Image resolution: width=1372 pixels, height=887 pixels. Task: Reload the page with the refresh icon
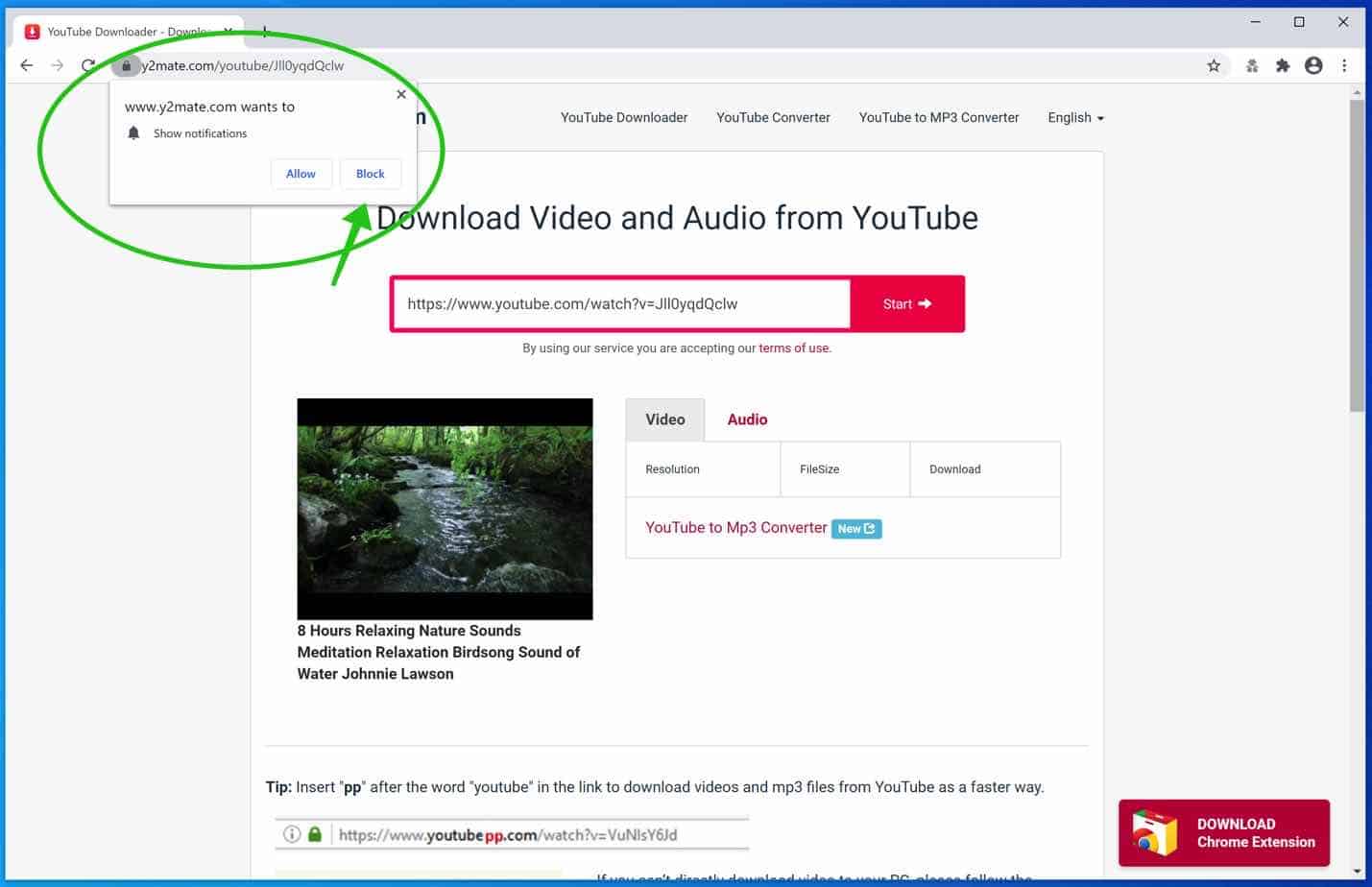click(88, 65)
